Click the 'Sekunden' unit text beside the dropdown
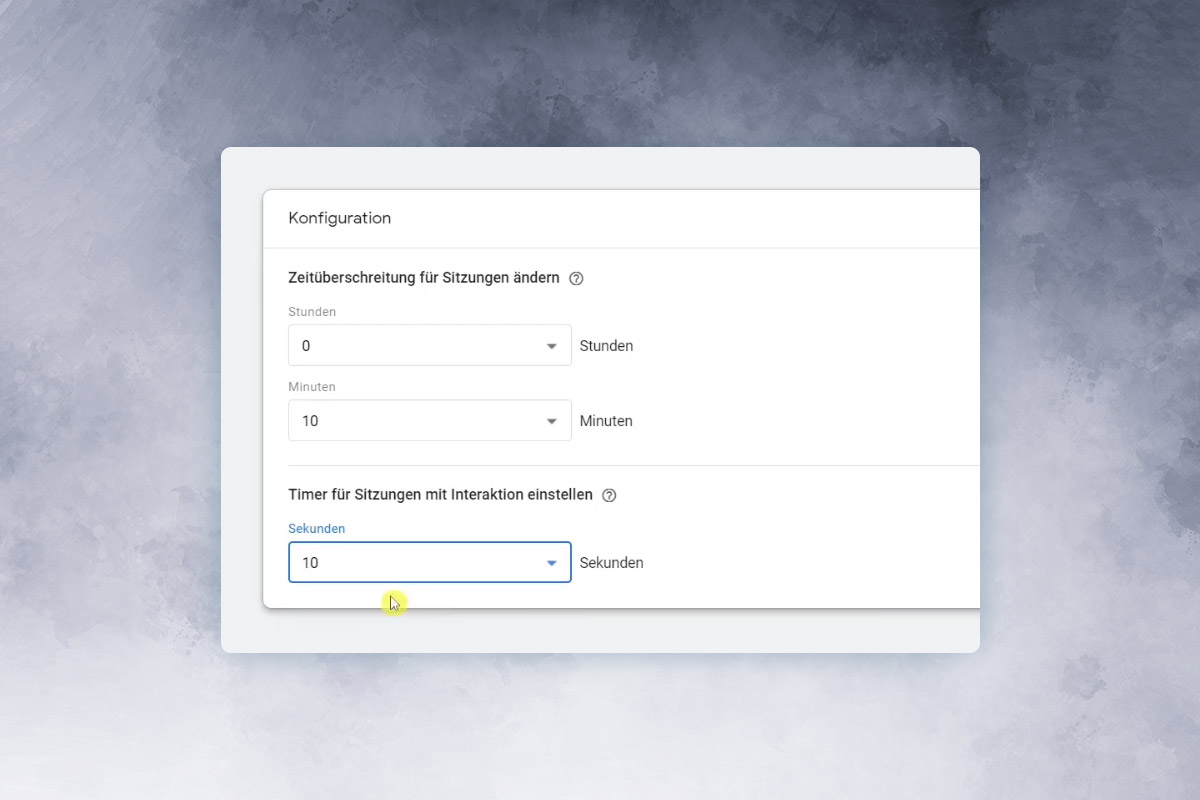Viewport: 1200px width, 800px height. point(612,563)
